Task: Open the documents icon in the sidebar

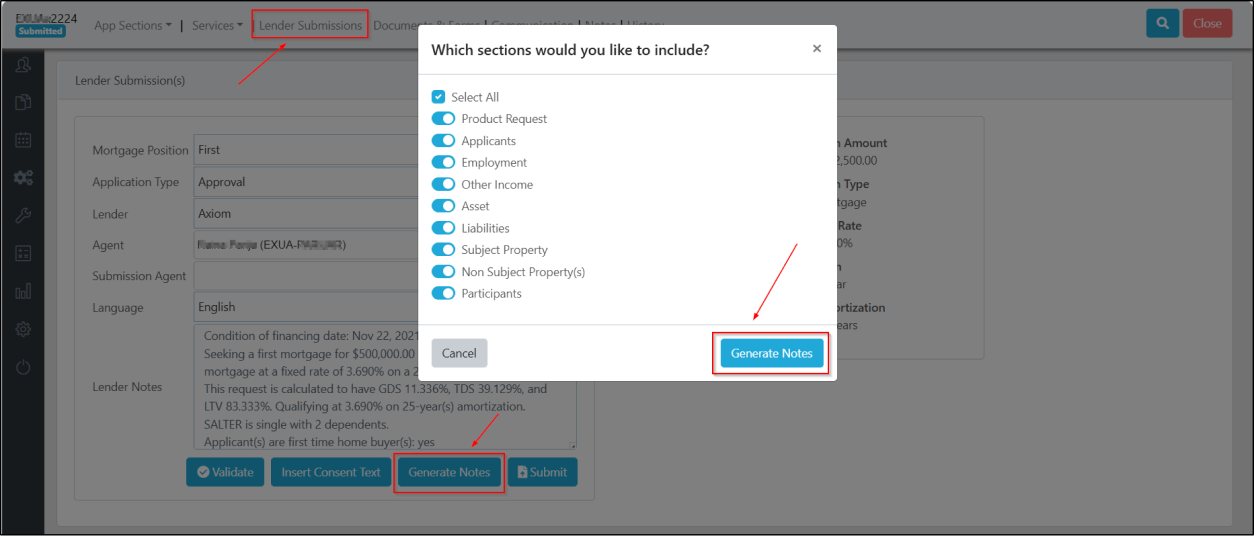Action: [x=23, y=102]
